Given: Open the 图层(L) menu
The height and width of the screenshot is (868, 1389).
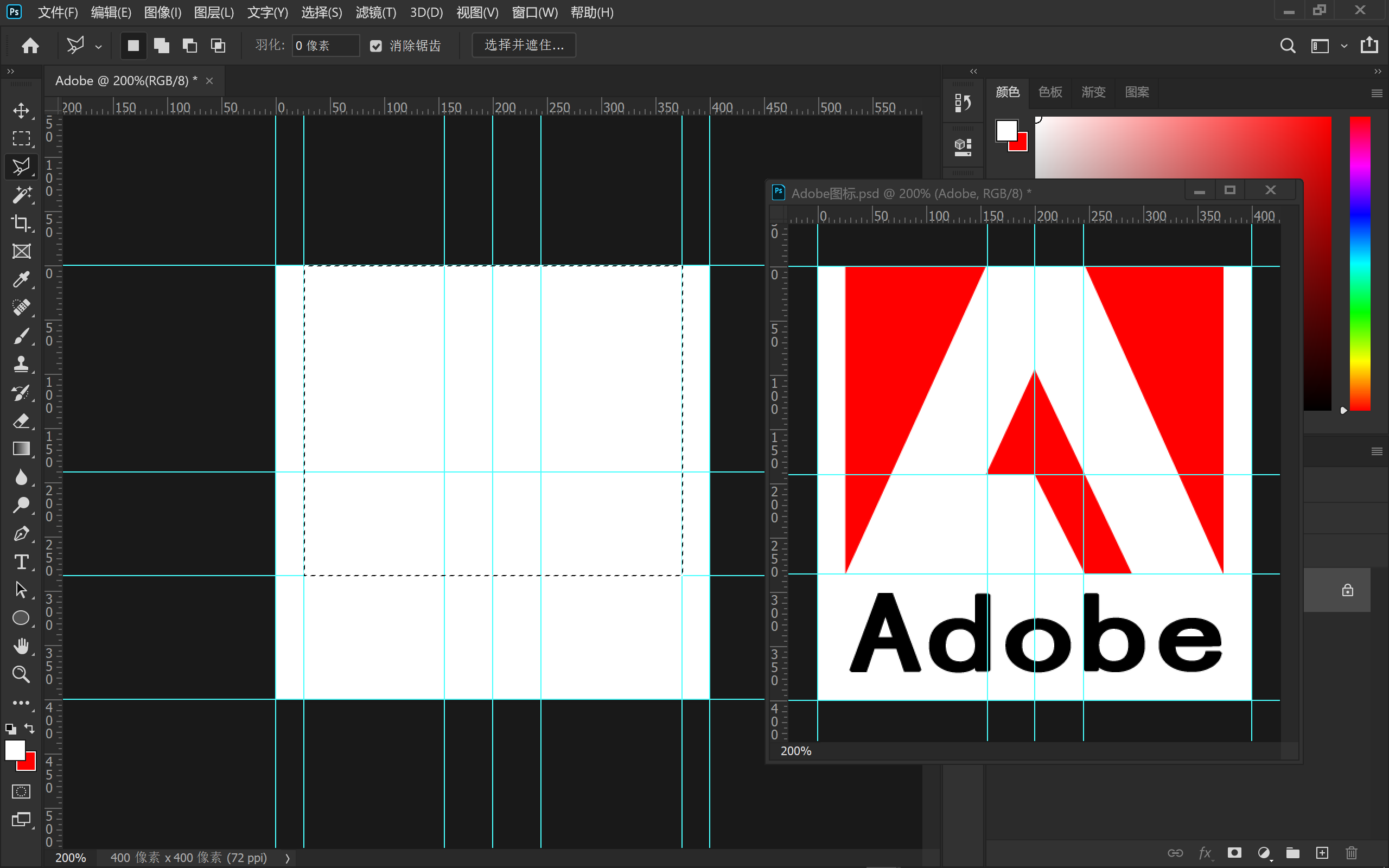Looking at the screenshot, I should [214, 12].
